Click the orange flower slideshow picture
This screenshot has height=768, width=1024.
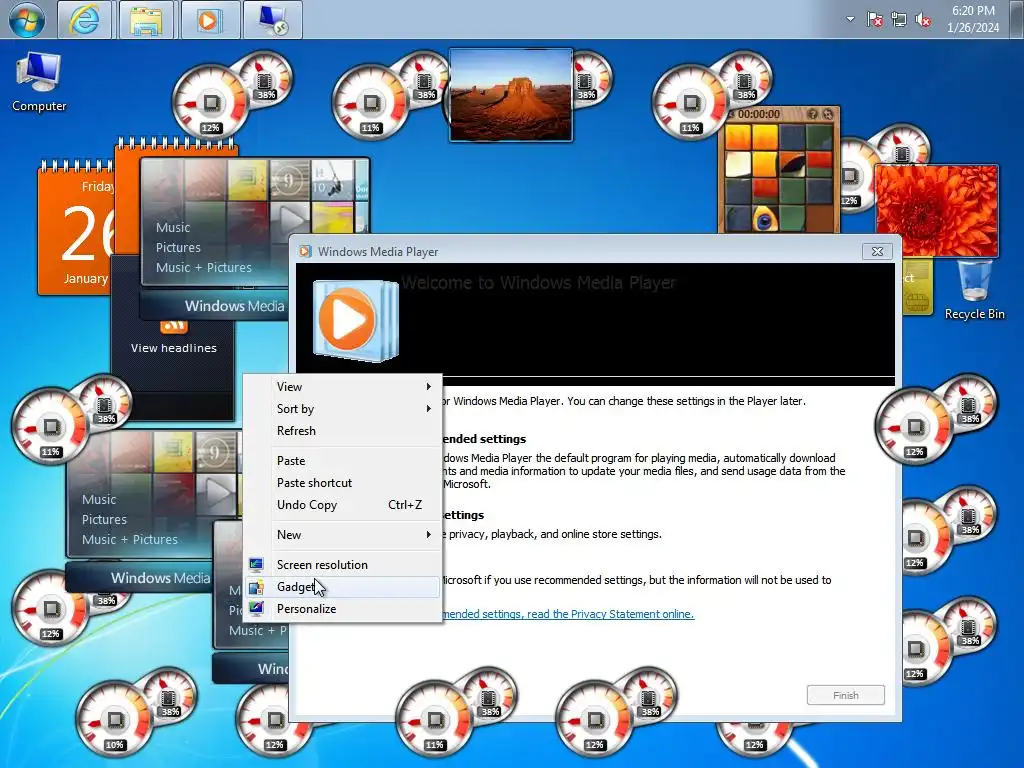pos(936,210)
